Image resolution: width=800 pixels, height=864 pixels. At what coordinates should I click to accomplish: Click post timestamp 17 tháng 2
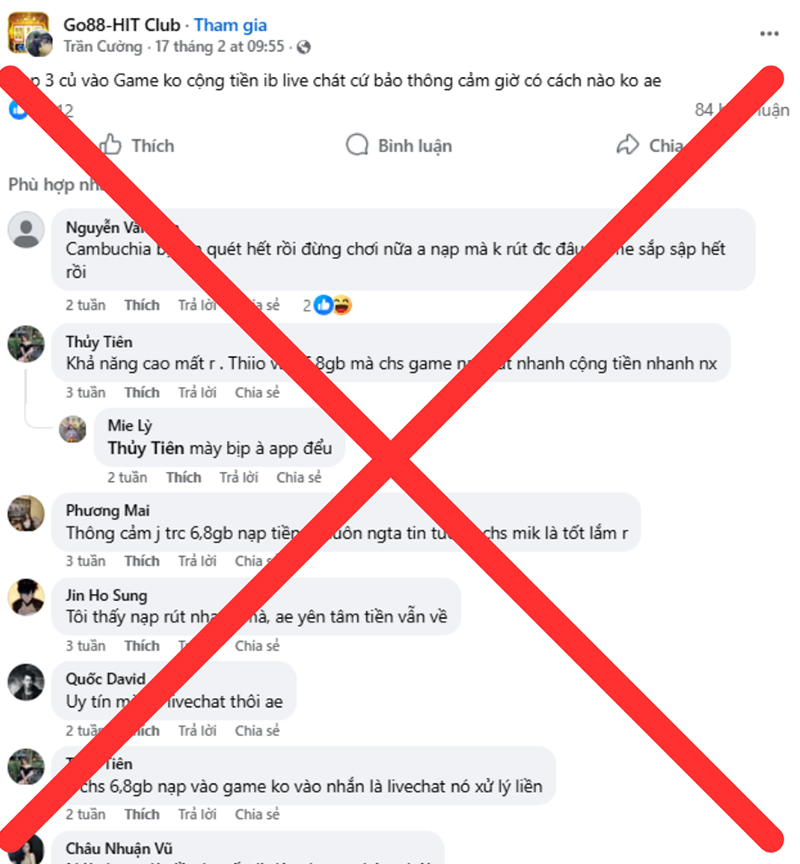[x=220, y=47]
